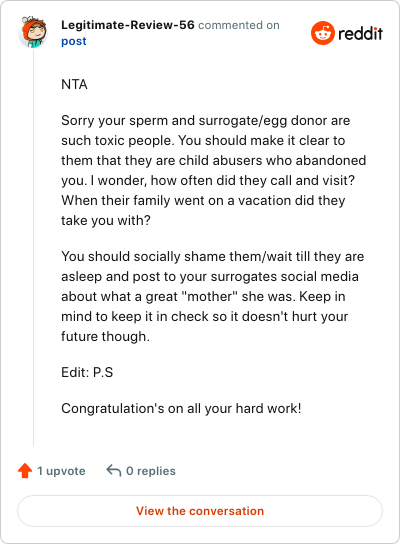The height and width of the screenshot is (544, 400).
Task: Click the paragraph starting "You should socially shame"
Action: point(213,296)
